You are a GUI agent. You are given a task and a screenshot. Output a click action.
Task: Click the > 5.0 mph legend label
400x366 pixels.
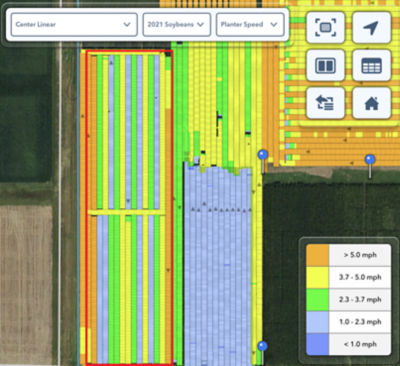pos(360,255)
